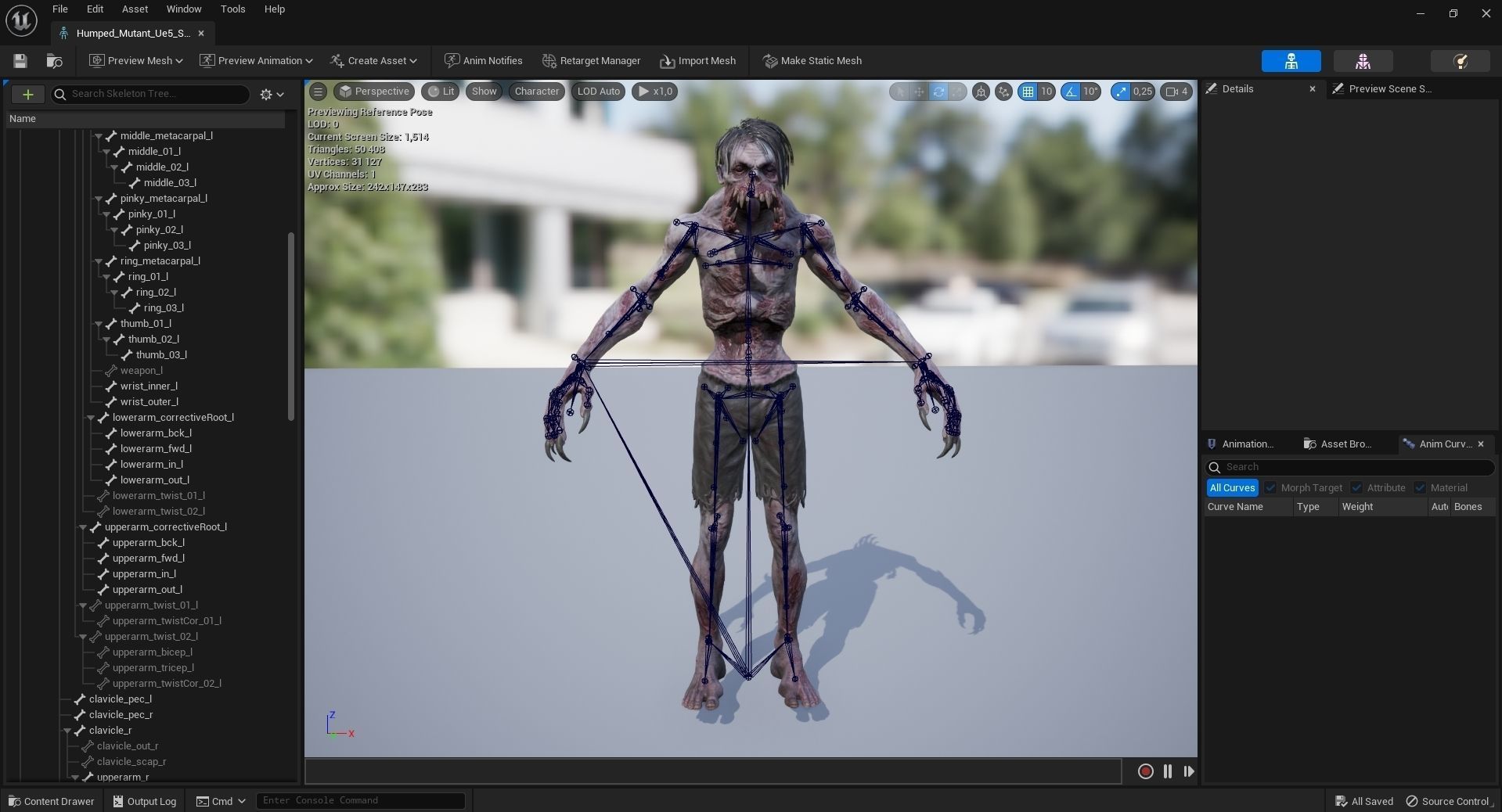Open the Retarget Manager

(x=591, y=61)
